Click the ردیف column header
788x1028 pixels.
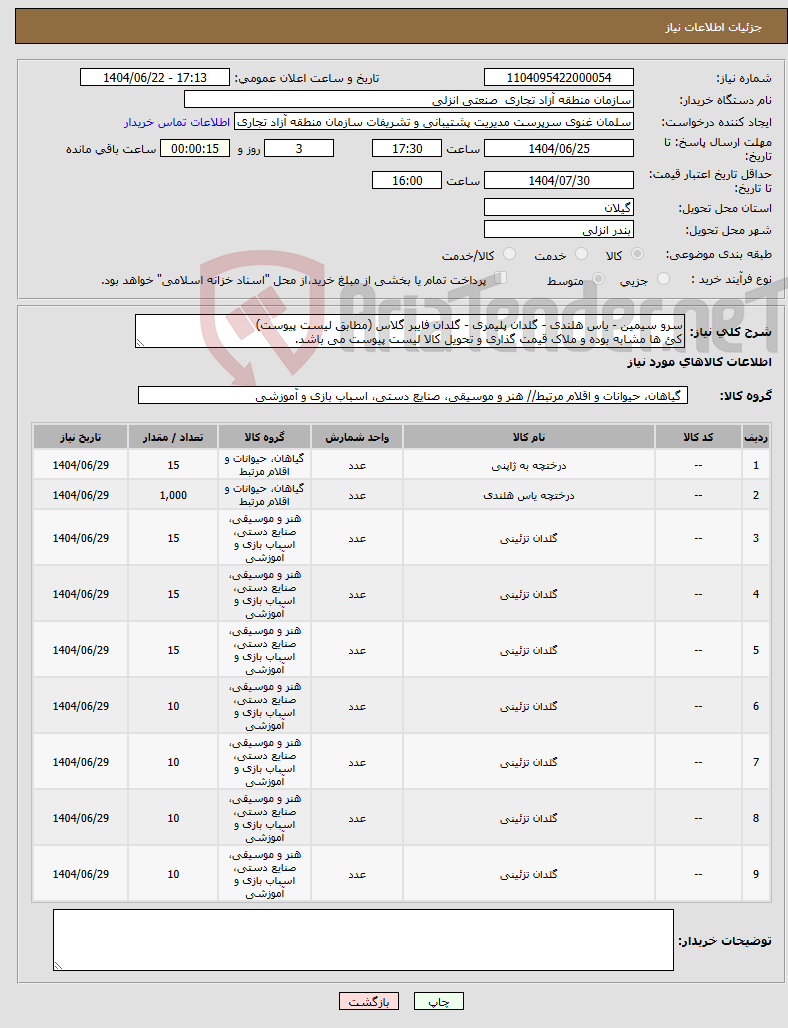756,437
